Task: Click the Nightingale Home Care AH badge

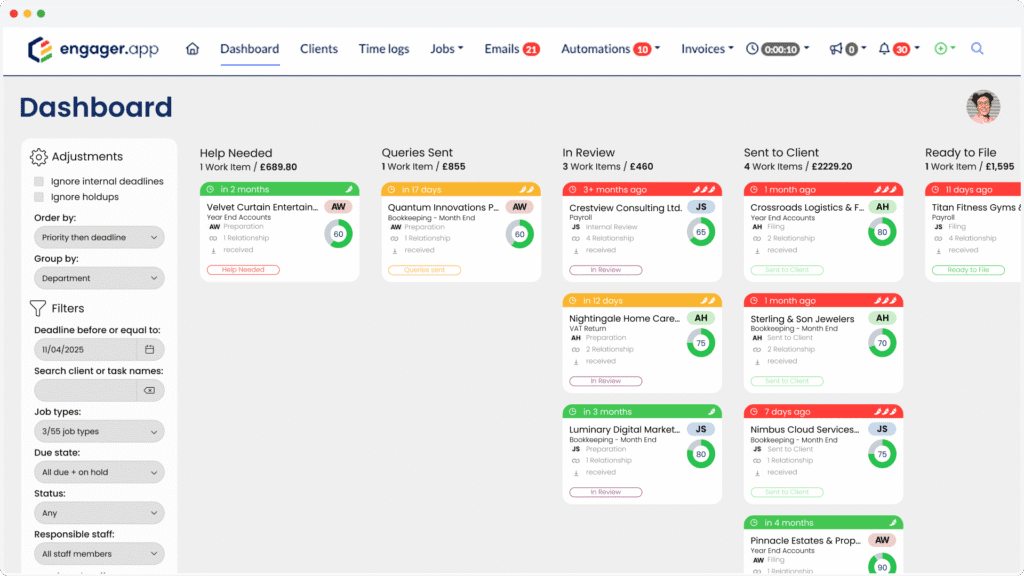Action: (x=701, y=318)
